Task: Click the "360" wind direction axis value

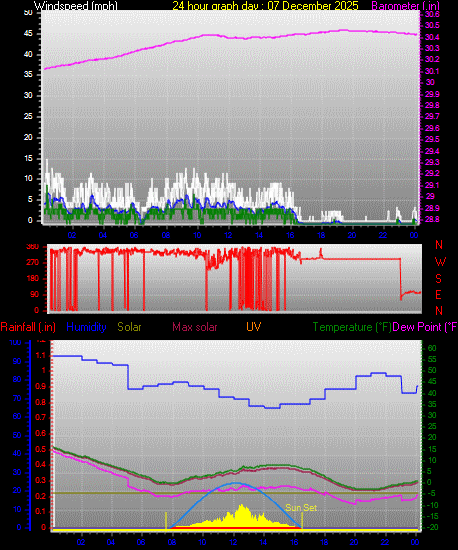Action: coord(33,247)
